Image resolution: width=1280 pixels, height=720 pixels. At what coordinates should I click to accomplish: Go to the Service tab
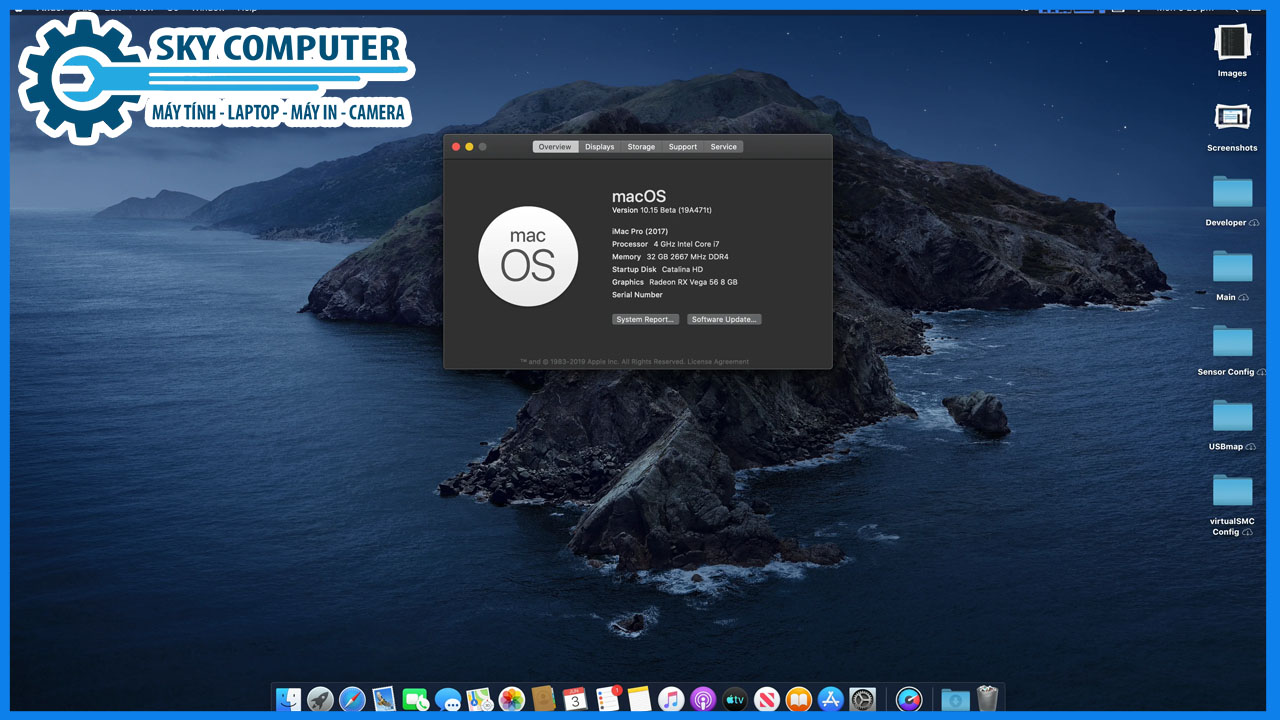723,147
